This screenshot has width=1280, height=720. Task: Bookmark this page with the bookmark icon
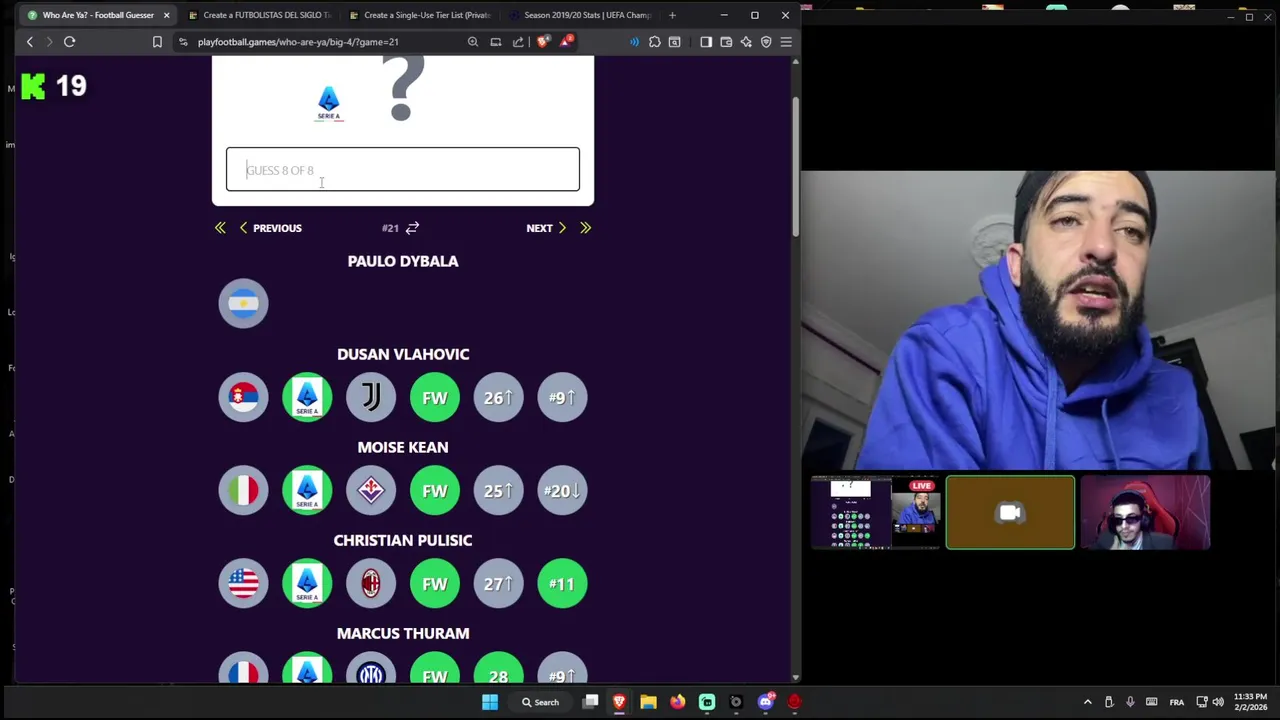(157, 42)
